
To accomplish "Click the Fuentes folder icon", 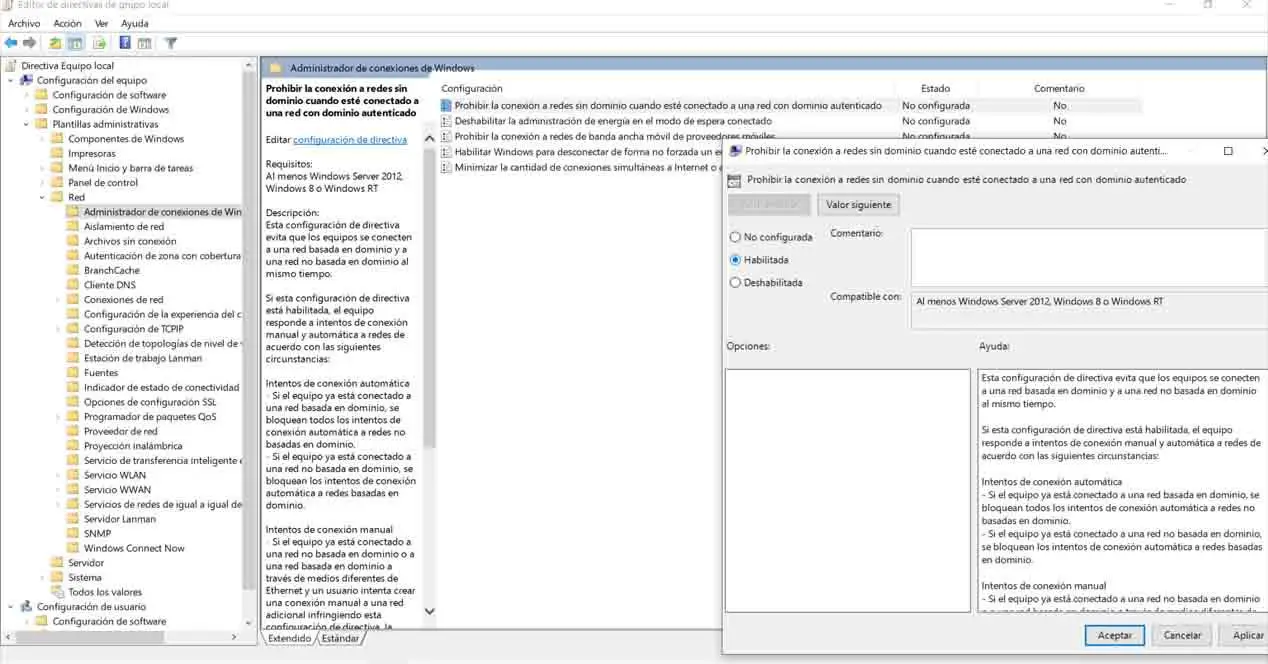I will (x=73, y=372).
